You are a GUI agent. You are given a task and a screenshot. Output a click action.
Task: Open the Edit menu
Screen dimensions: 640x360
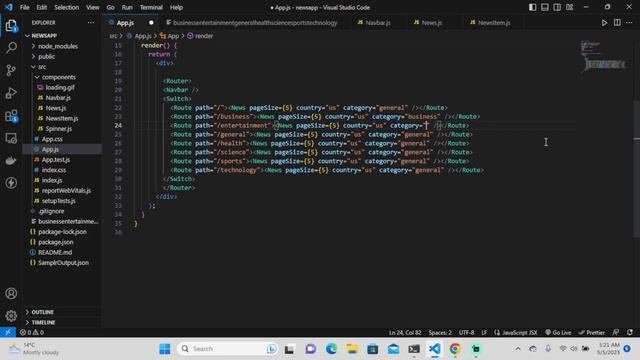click(42, 7)
